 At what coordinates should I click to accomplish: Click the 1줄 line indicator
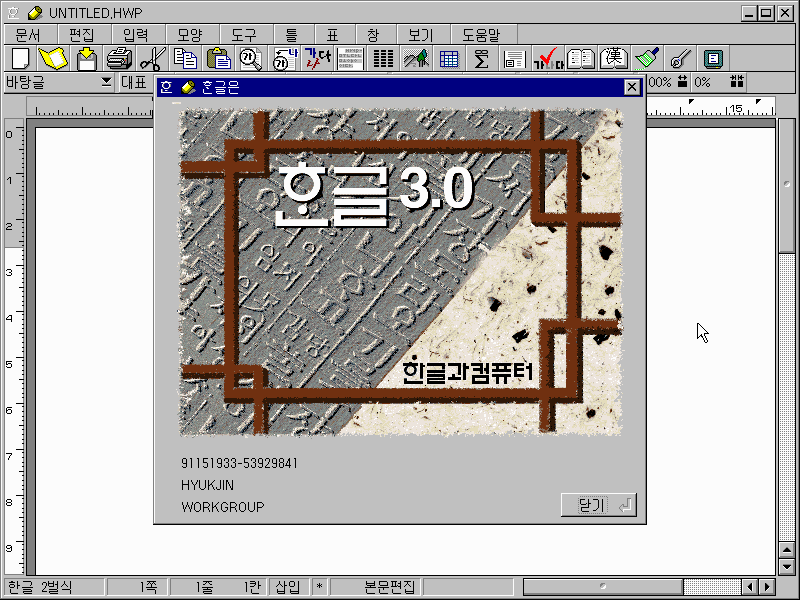(x=204, y=587)
